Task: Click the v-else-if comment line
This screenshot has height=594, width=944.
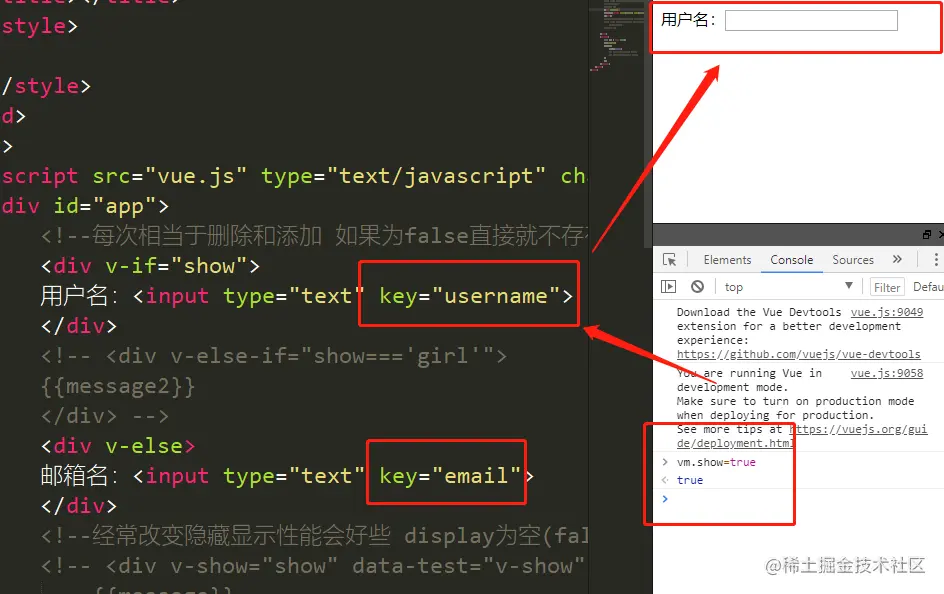Action: tap(274, 356)
